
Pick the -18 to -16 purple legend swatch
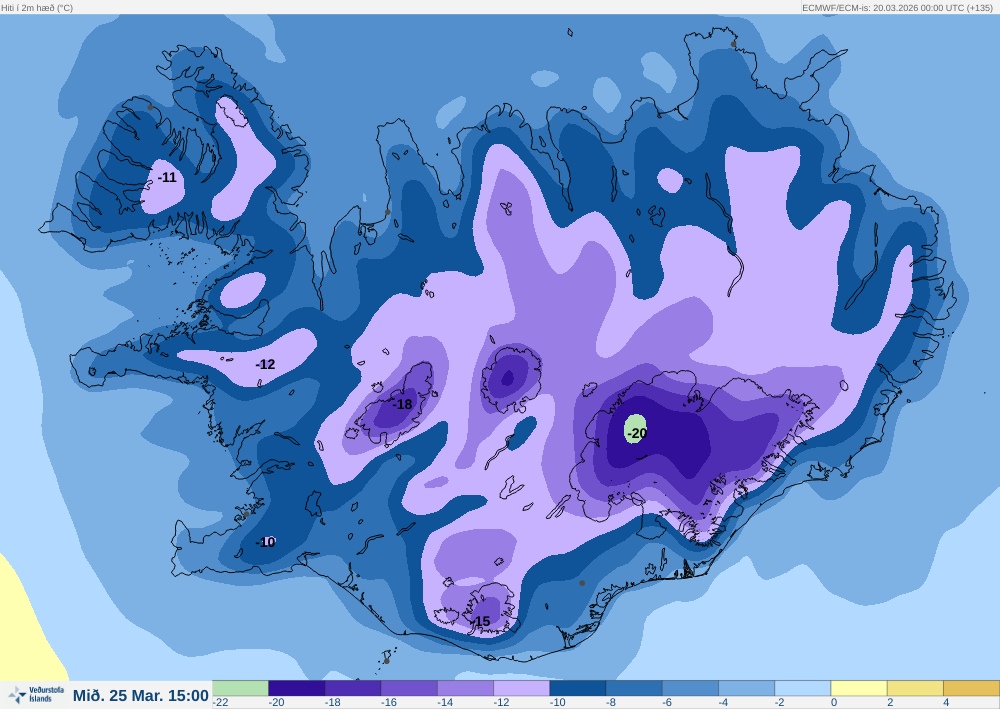click(x=353, y=688)
